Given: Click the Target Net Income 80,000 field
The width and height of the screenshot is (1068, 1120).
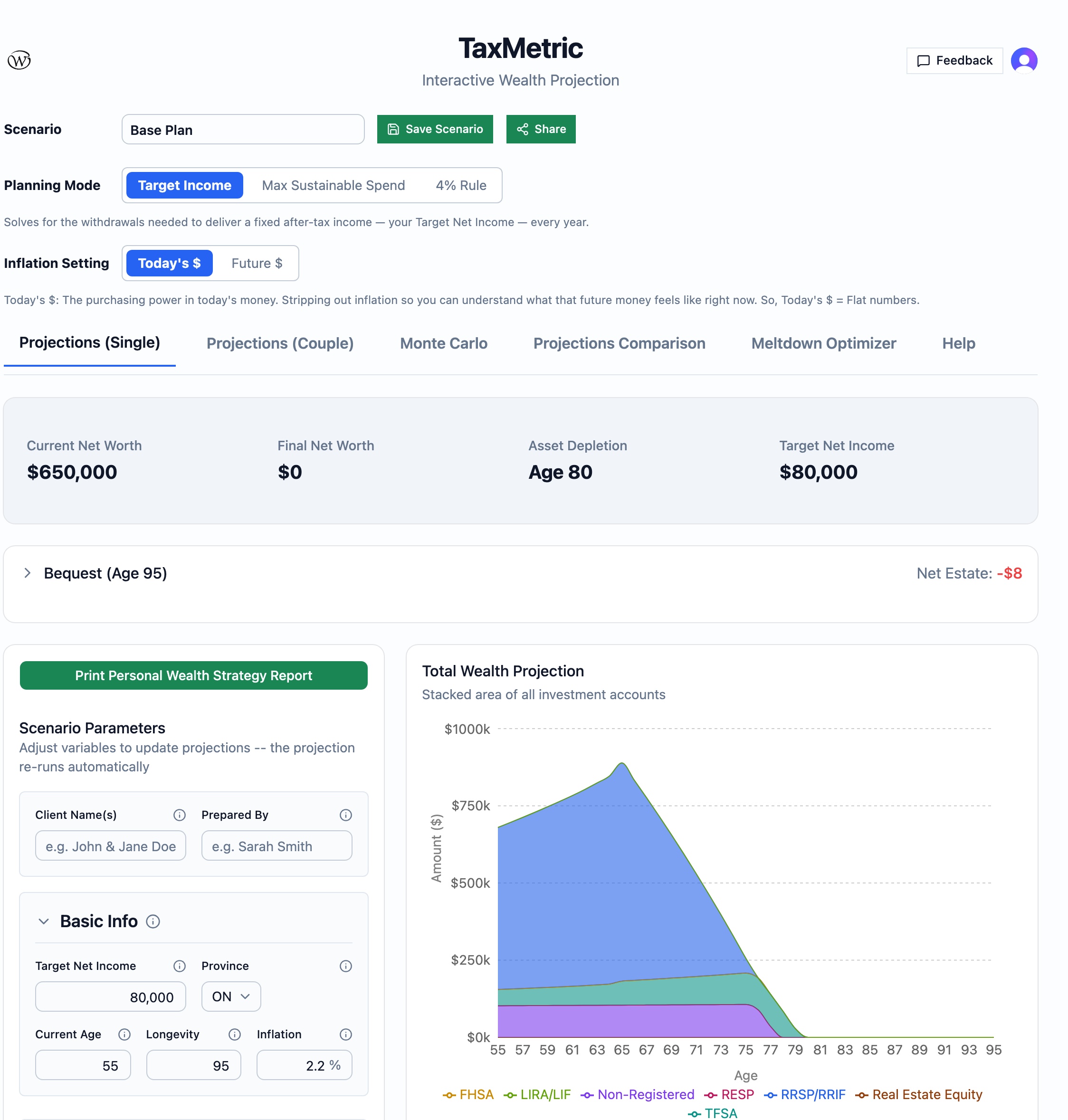Looking at the screenshot, I should click(x=110, y=997).
